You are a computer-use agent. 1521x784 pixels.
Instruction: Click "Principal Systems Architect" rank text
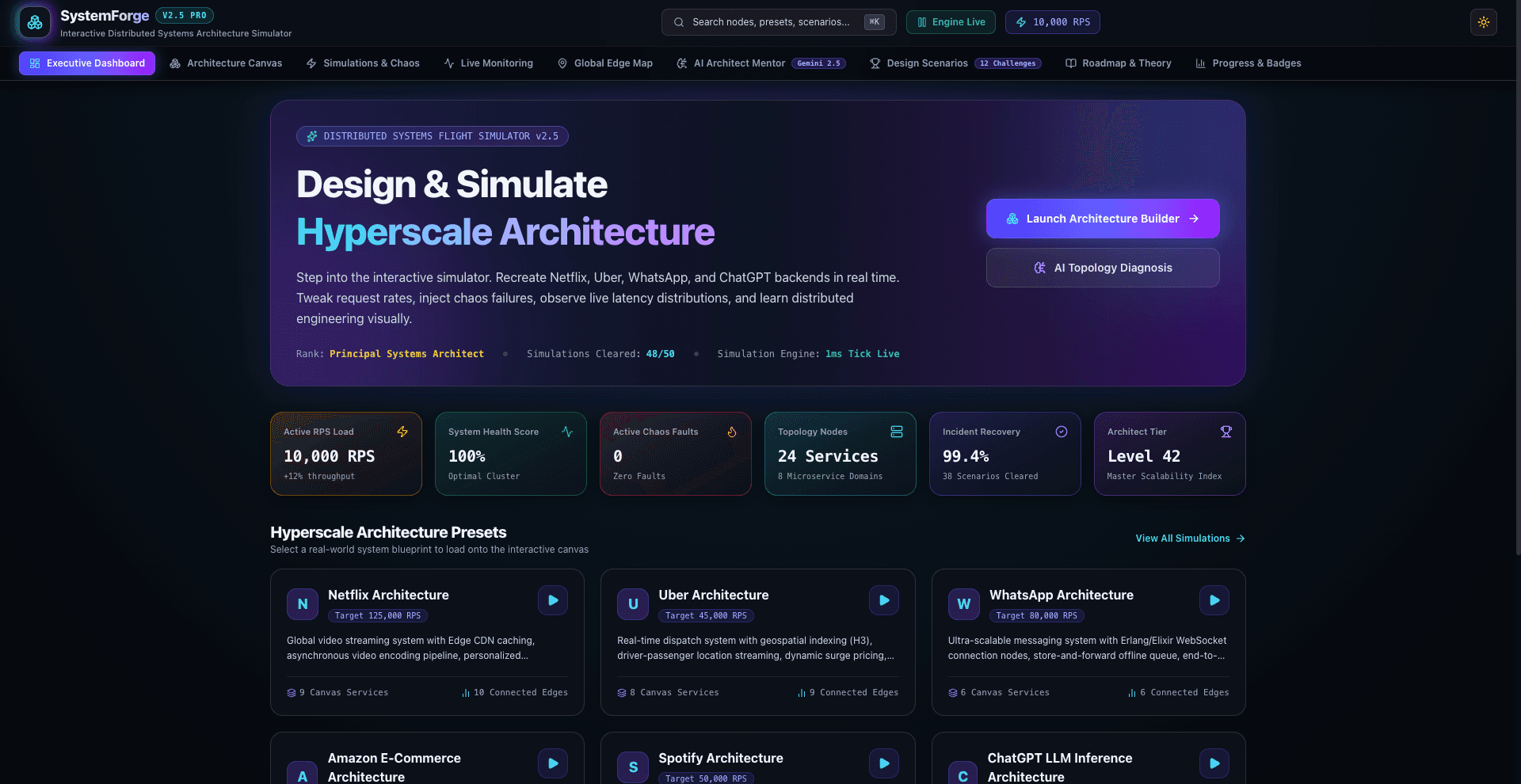406,354
